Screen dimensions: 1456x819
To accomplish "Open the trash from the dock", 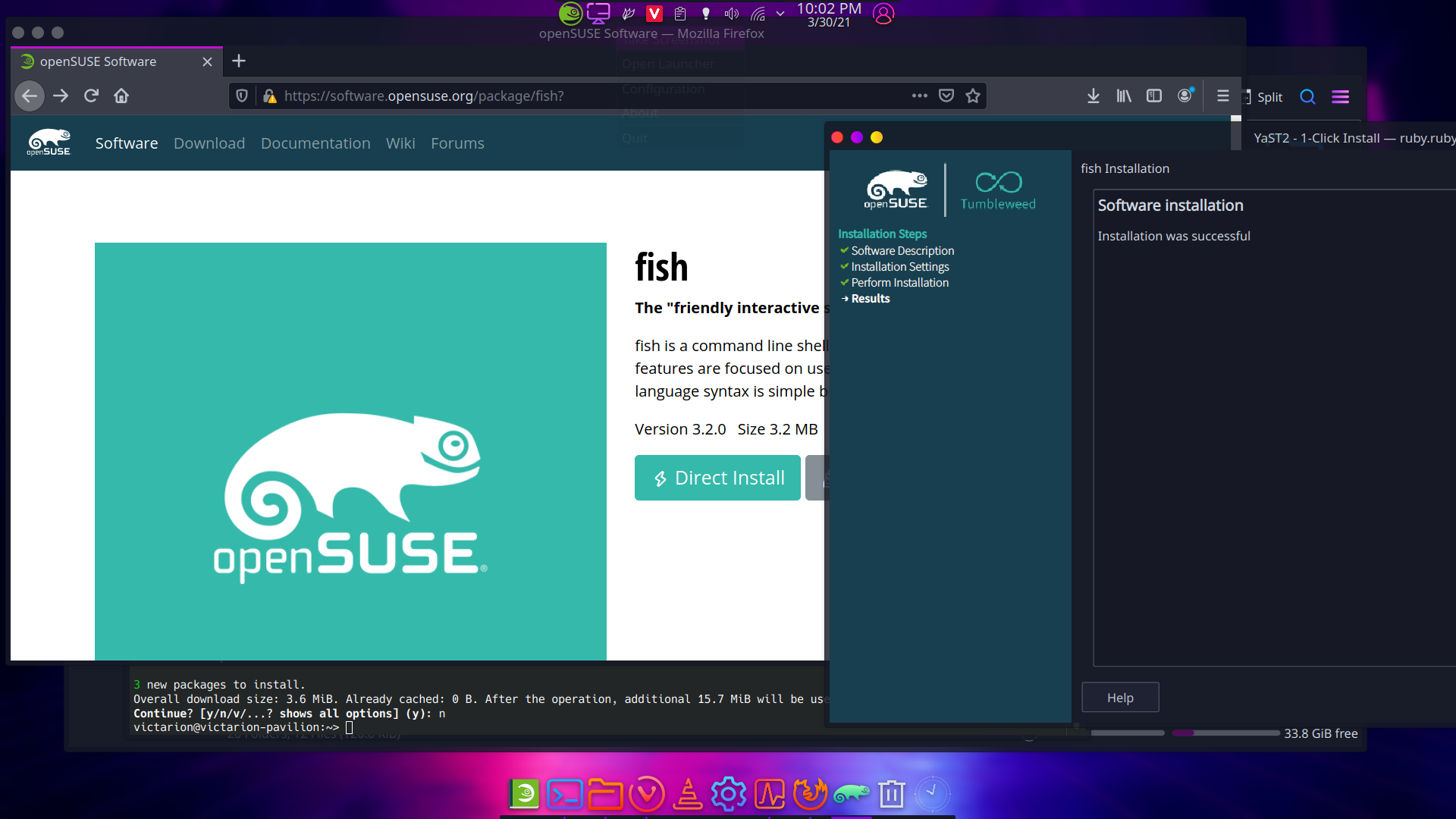I will 892,794.
